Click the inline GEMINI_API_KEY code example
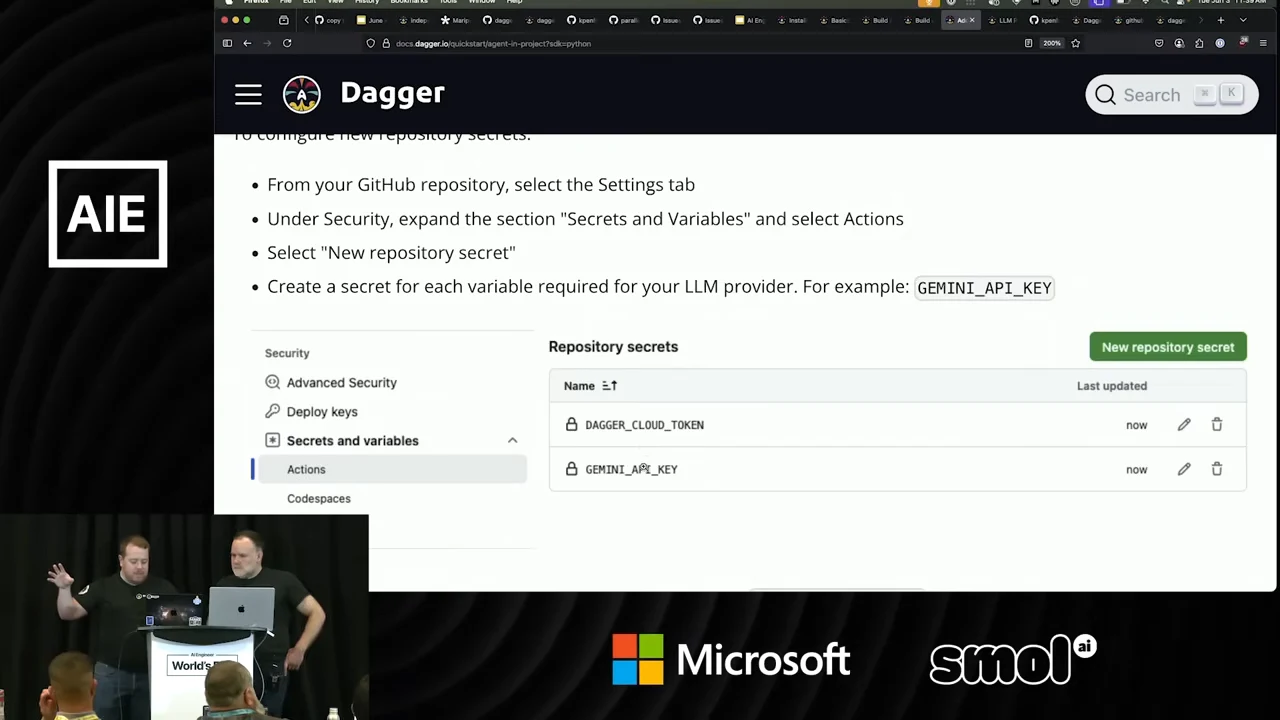 click(984, 288)
